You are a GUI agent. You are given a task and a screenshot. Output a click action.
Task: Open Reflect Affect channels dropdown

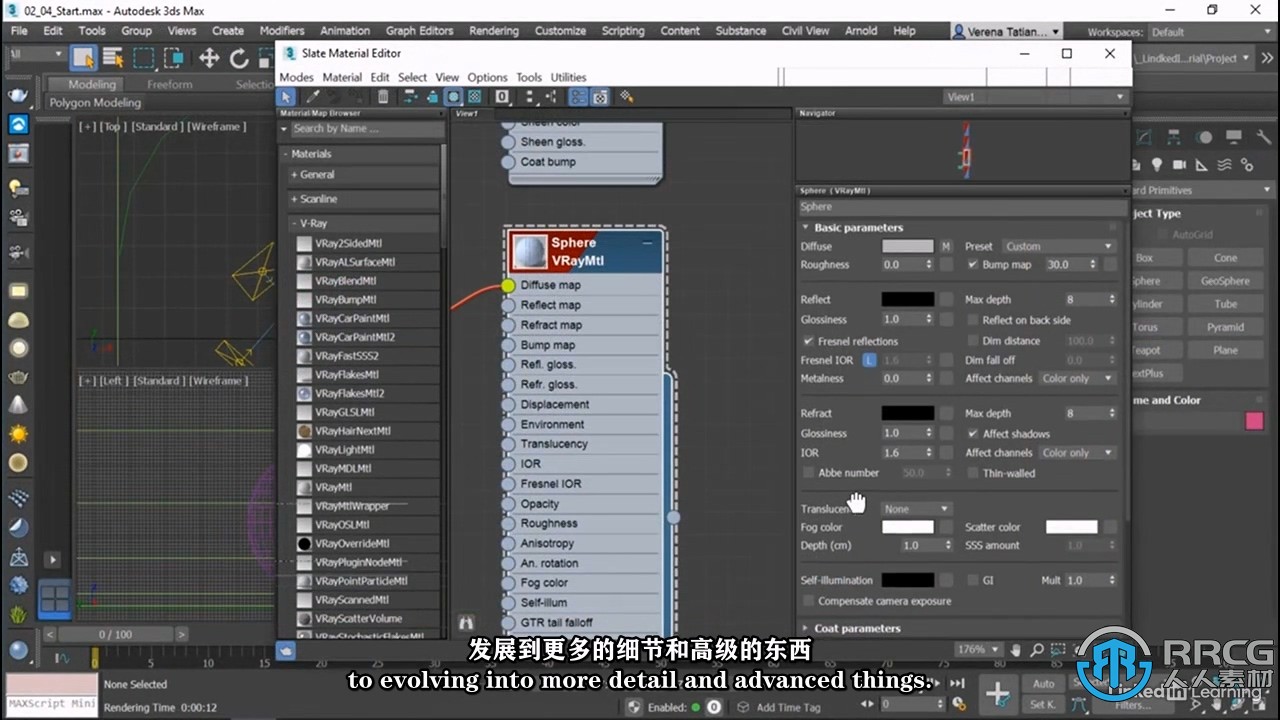click(1078, 379)
